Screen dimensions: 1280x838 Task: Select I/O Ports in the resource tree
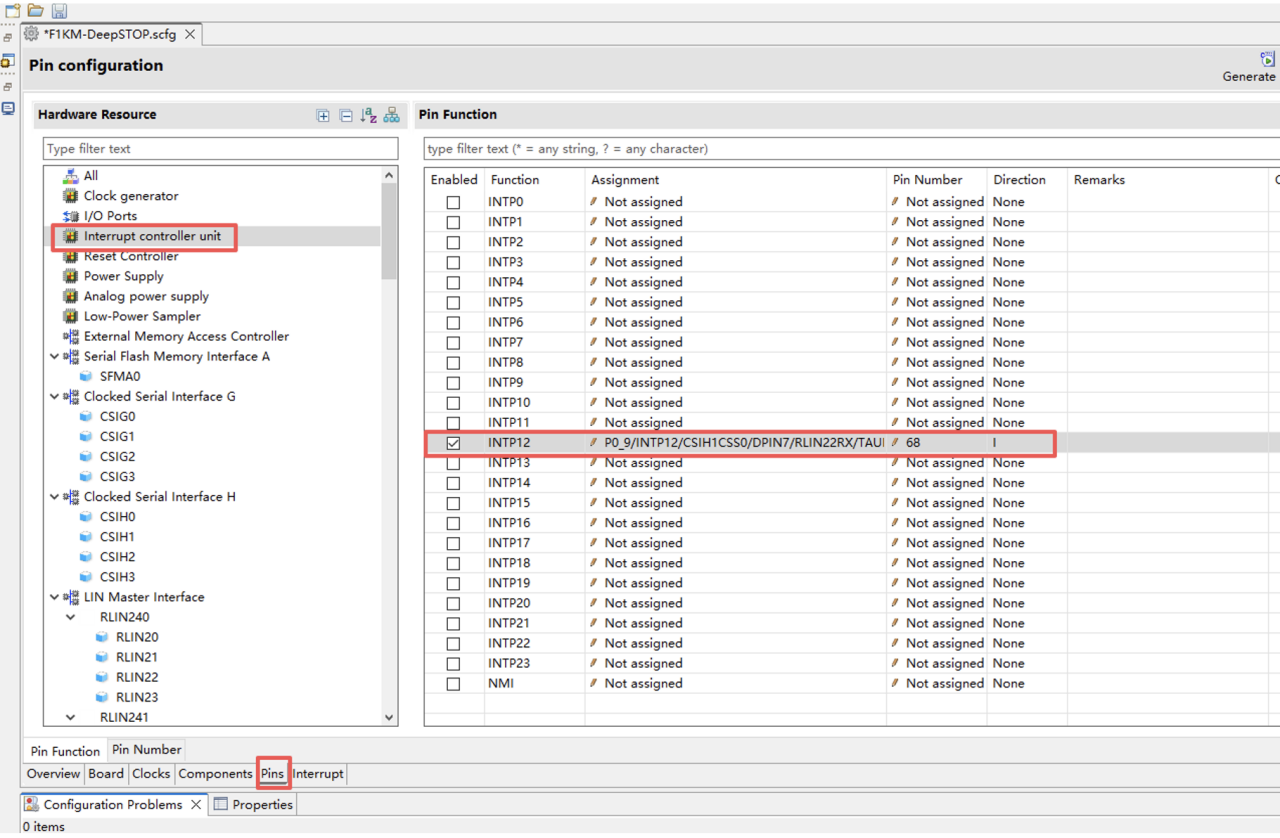pyautogui.click(x=110, y=216)
